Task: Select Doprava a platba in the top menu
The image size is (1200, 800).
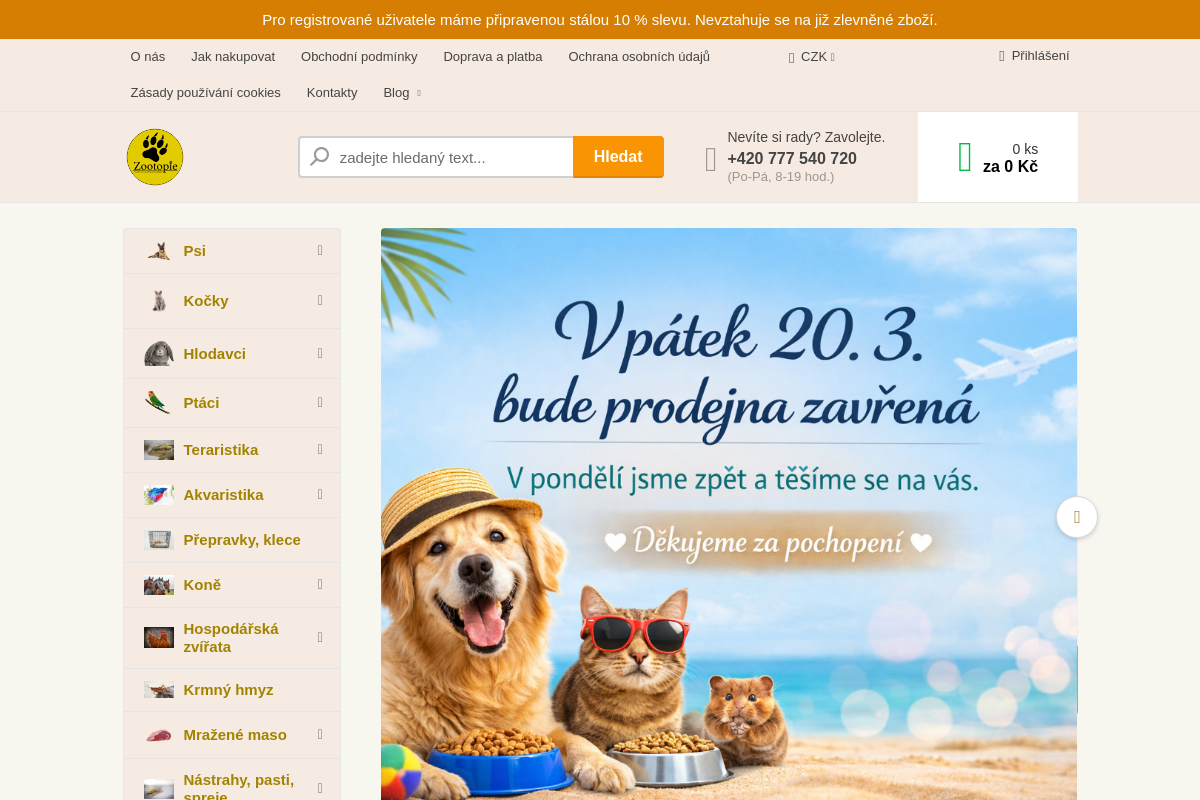Action: pyautogui.click(x=493, y=57)
